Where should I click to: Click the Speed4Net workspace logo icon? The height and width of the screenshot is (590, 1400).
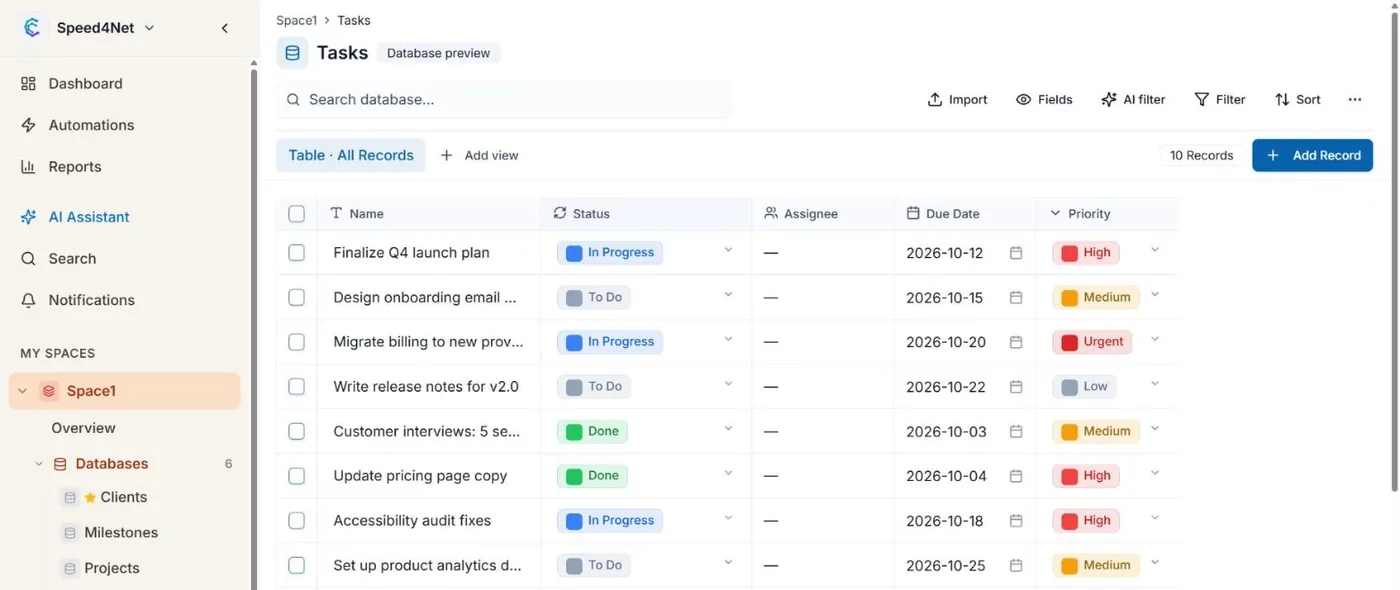tap(32, 28)
